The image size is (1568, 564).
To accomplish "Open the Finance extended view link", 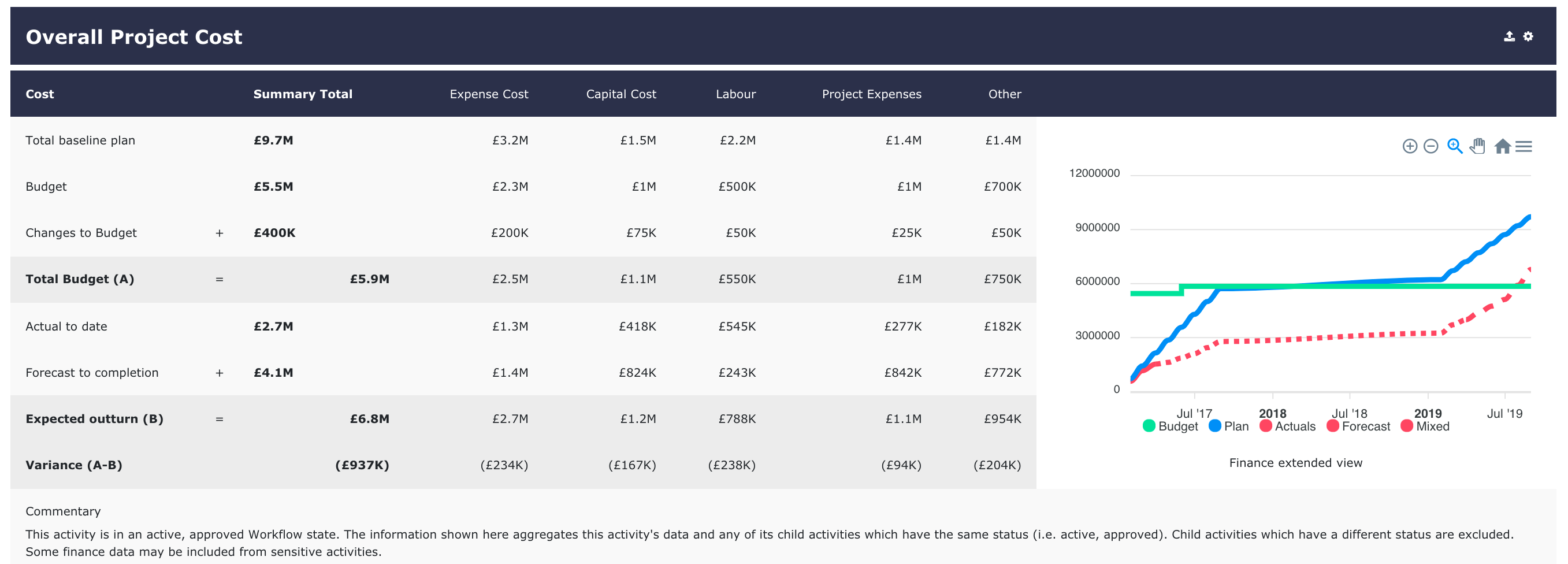I will point(1295,463).
